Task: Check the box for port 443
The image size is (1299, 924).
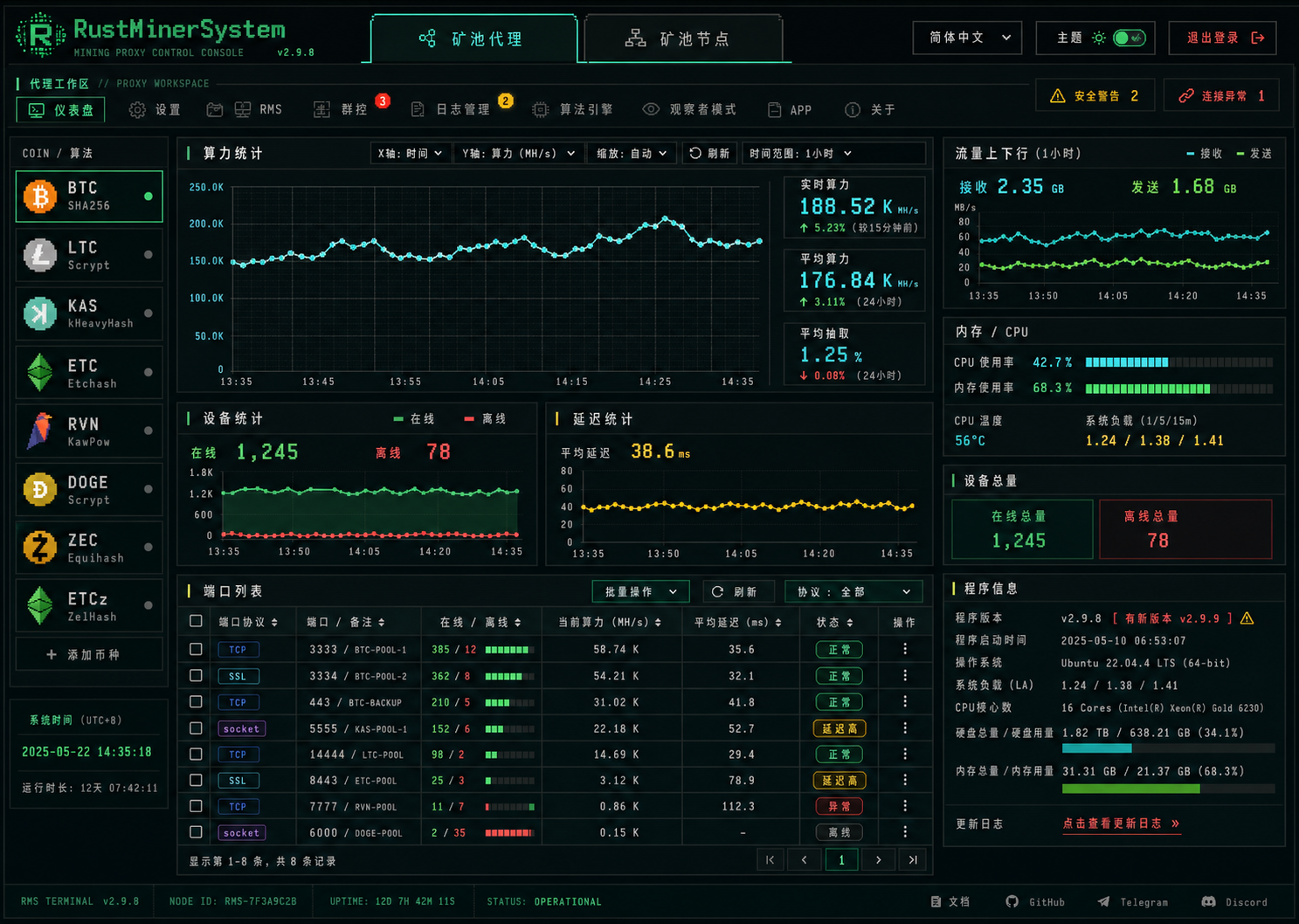Action: [x=196, y=701]
